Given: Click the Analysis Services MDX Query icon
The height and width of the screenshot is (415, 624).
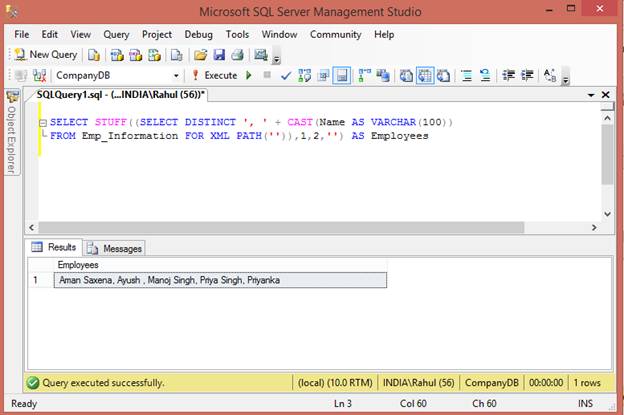Looking at the screenshot, I should tap(117, 55).
